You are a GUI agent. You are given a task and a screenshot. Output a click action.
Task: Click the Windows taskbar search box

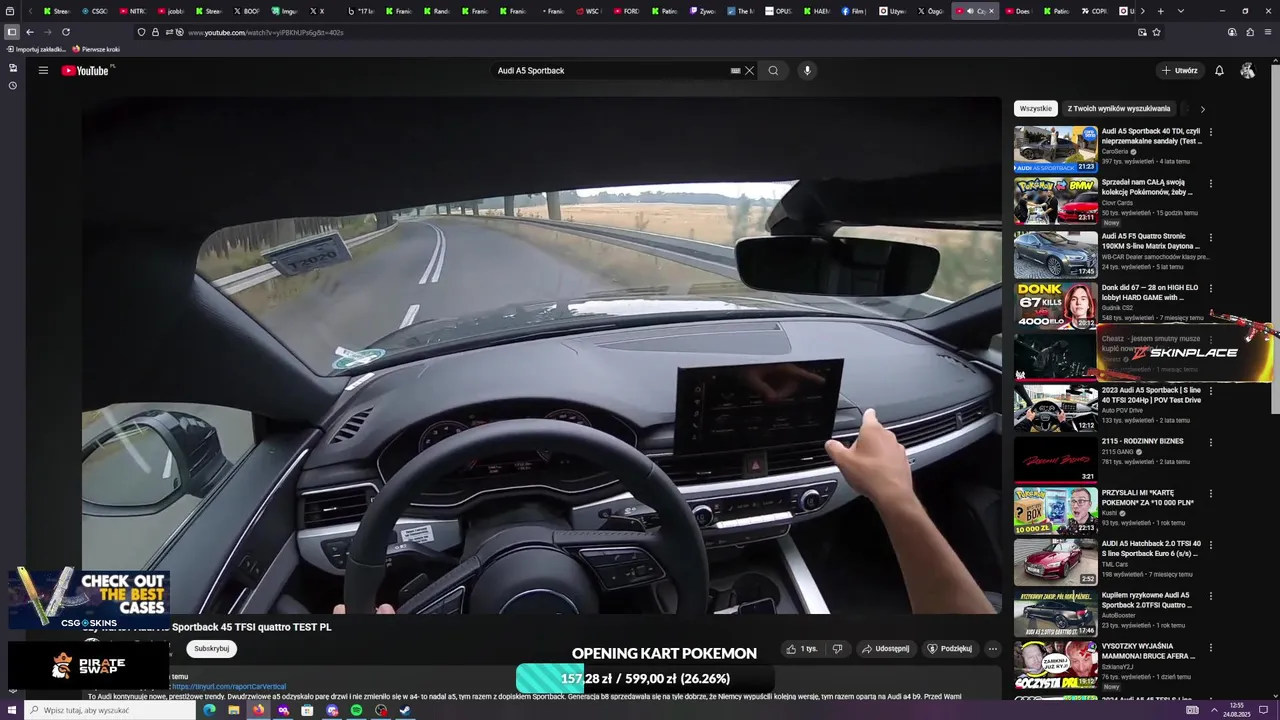108,710
